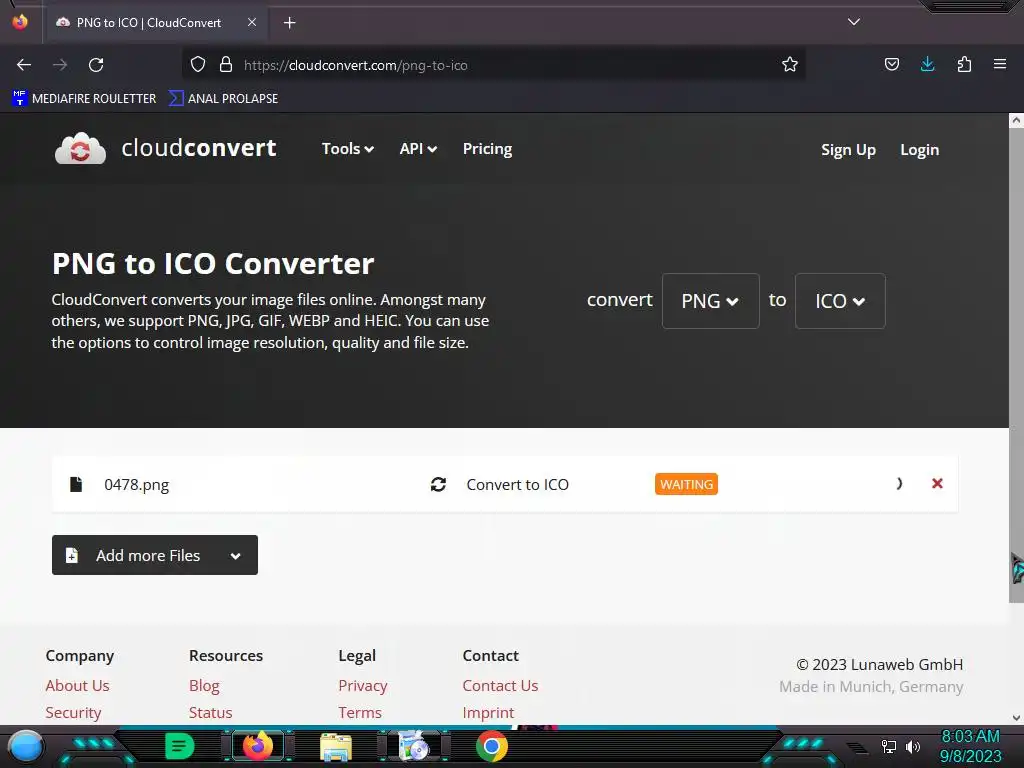Viewport: 1024px width, 768px height.
Task: Open the Pocket save icon
Action: [x=891, y=65]
